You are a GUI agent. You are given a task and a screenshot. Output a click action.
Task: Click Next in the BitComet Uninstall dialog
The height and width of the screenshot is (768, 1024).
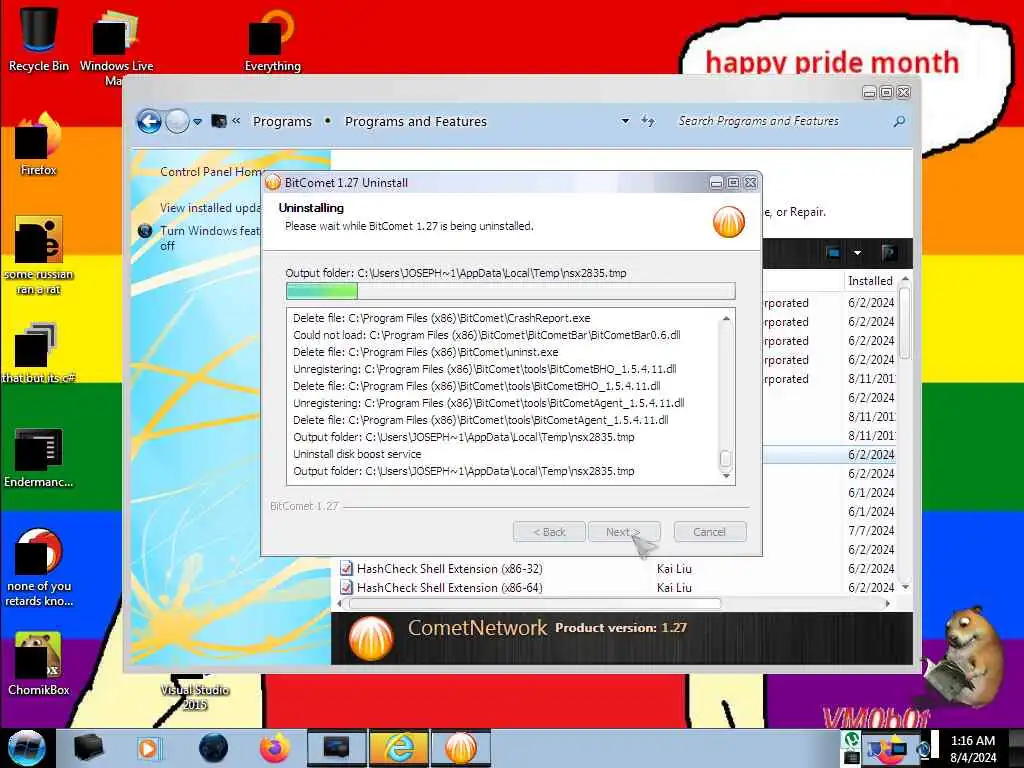[624, 532]
